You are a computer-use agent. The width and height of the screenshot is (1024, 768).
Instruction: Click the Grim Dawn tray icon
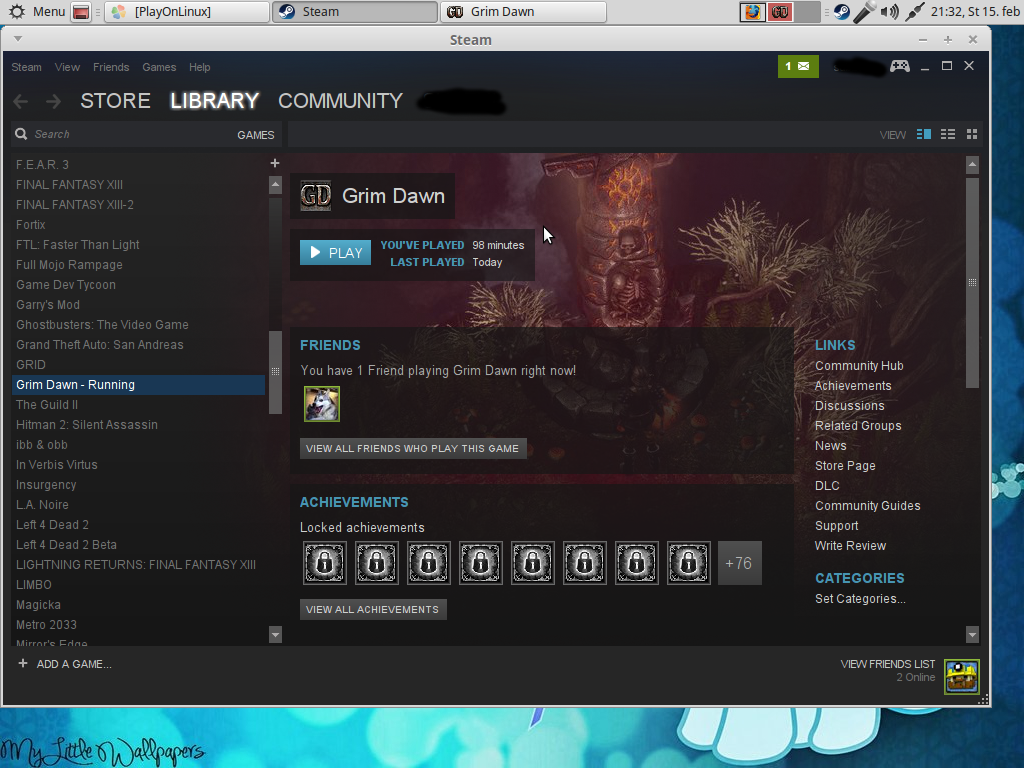pos(780,12)
